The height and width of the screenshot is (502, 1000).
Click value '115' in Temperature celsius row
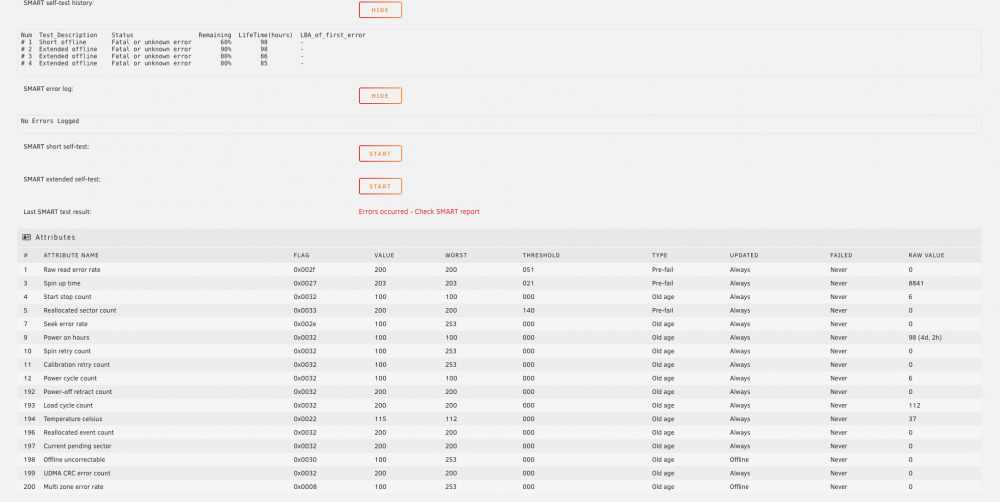[x=380, y=419]
